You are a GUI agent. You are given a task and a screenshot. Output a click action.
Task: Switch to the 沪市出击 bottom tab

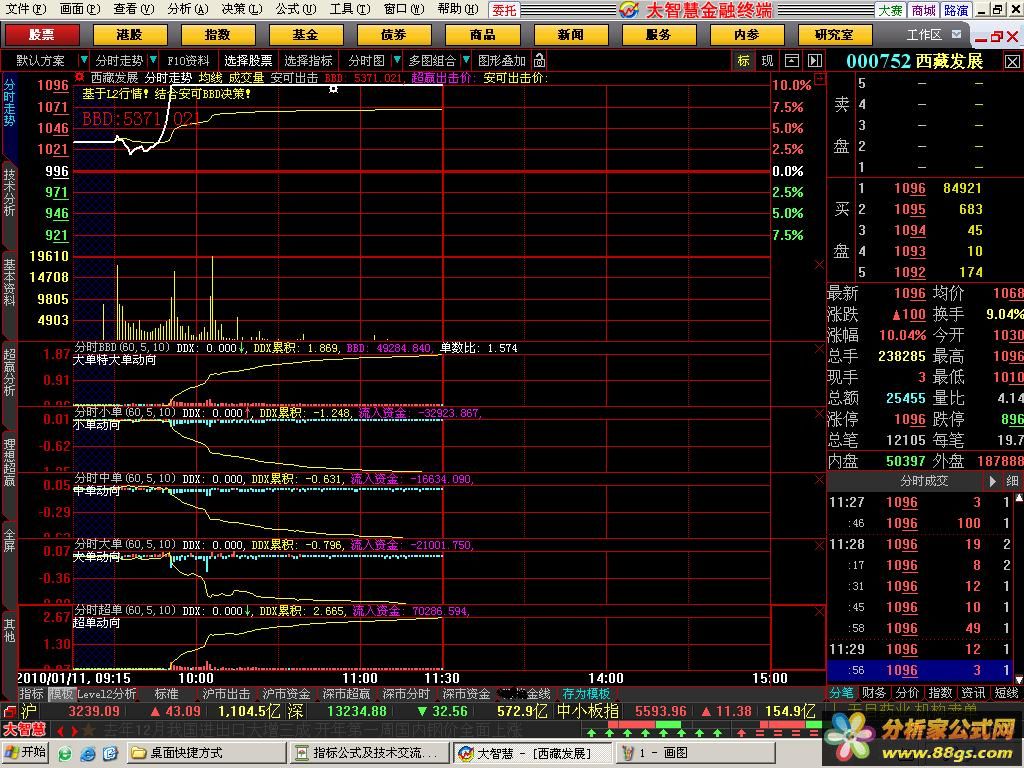click(226, 694)
